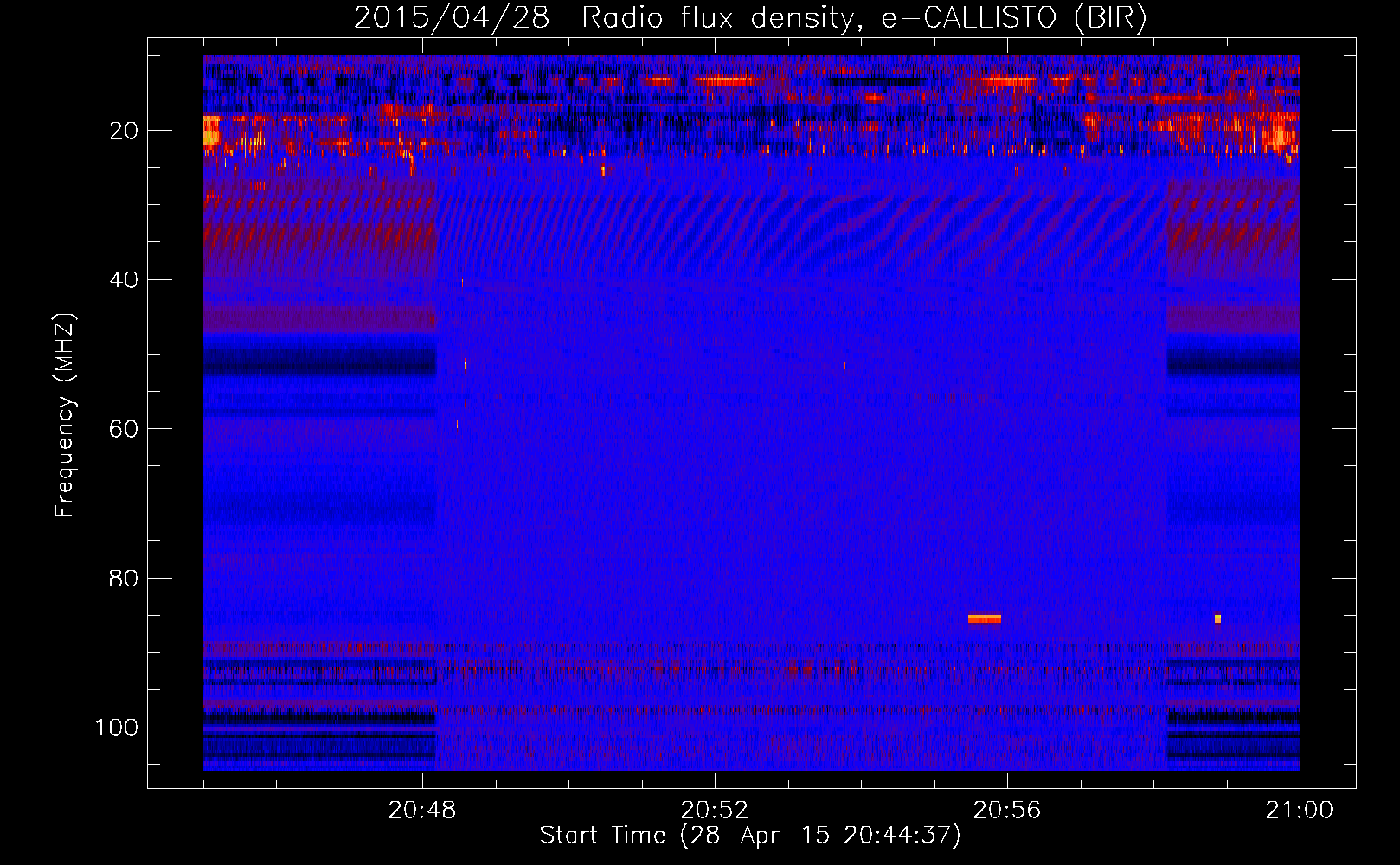
Task: Click the 'Start Time (28-Apr-15 20:44:37)' label
Action: pos(750,836)
